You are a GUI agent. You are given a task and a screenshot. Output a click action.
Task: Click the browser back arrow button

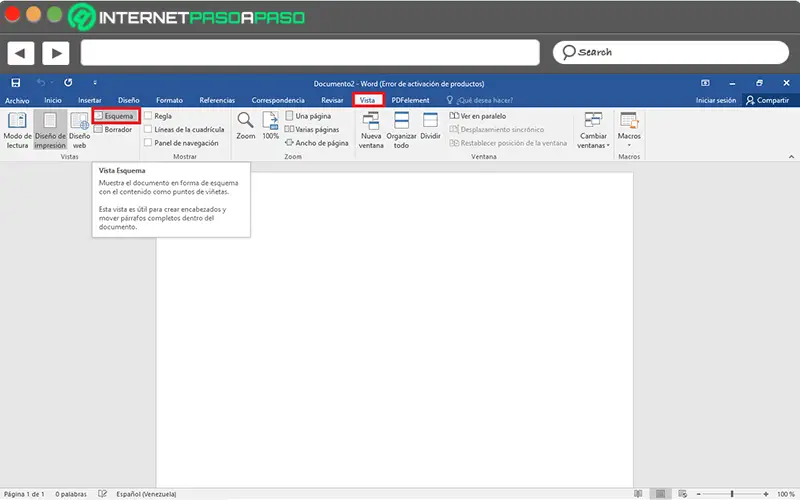click(x=20, y=53)
